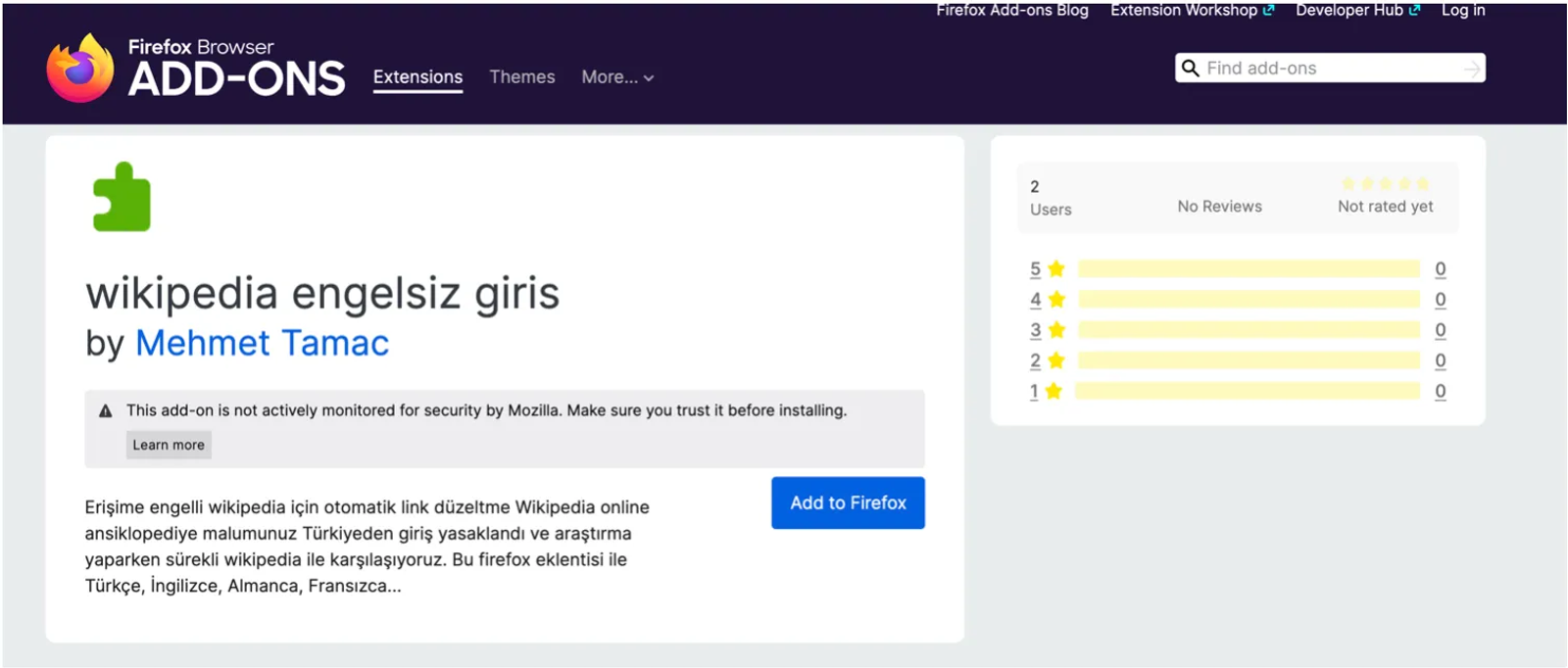Submit search with the arrow icon
This screenshot has height=668, width=1568.
click(1471, 69)
